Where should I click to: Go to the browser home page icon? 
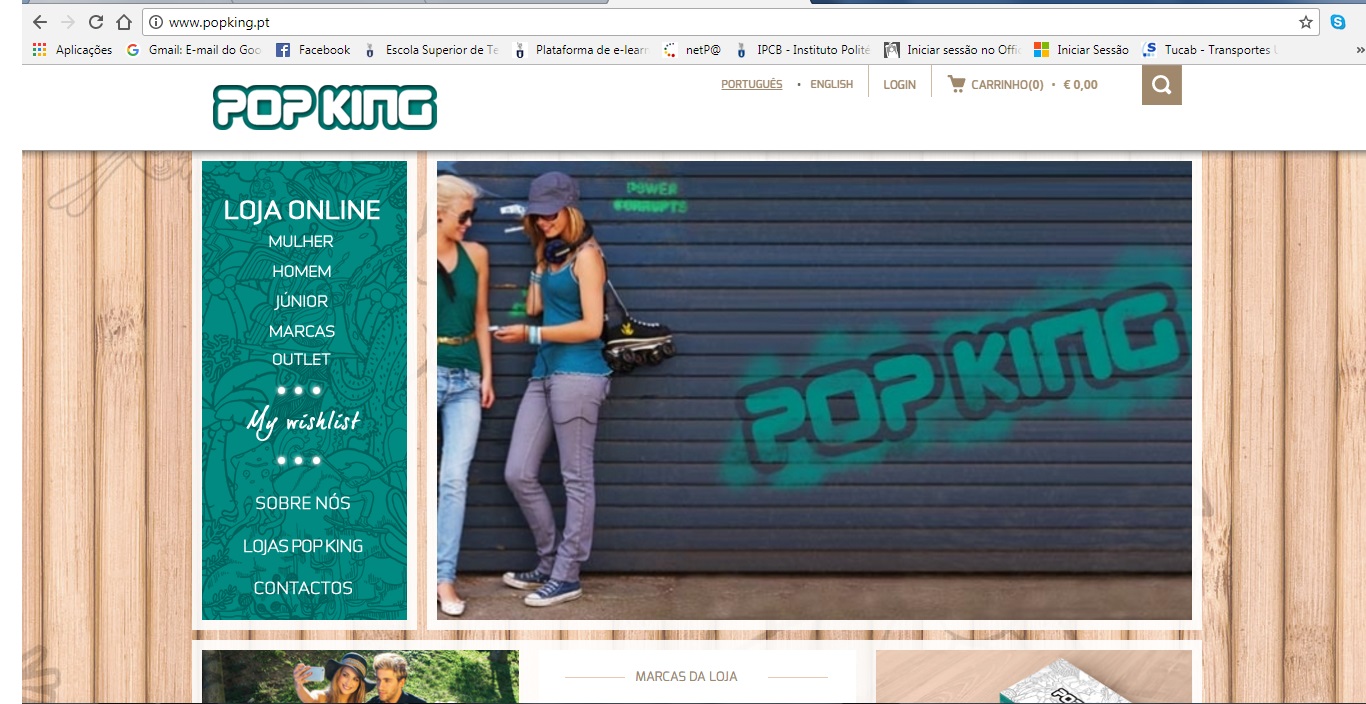coord(124,22)
